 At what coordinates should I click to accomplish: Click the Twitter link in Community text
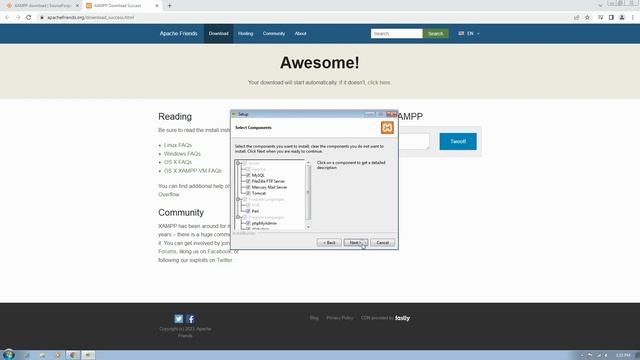click(224, 260)
